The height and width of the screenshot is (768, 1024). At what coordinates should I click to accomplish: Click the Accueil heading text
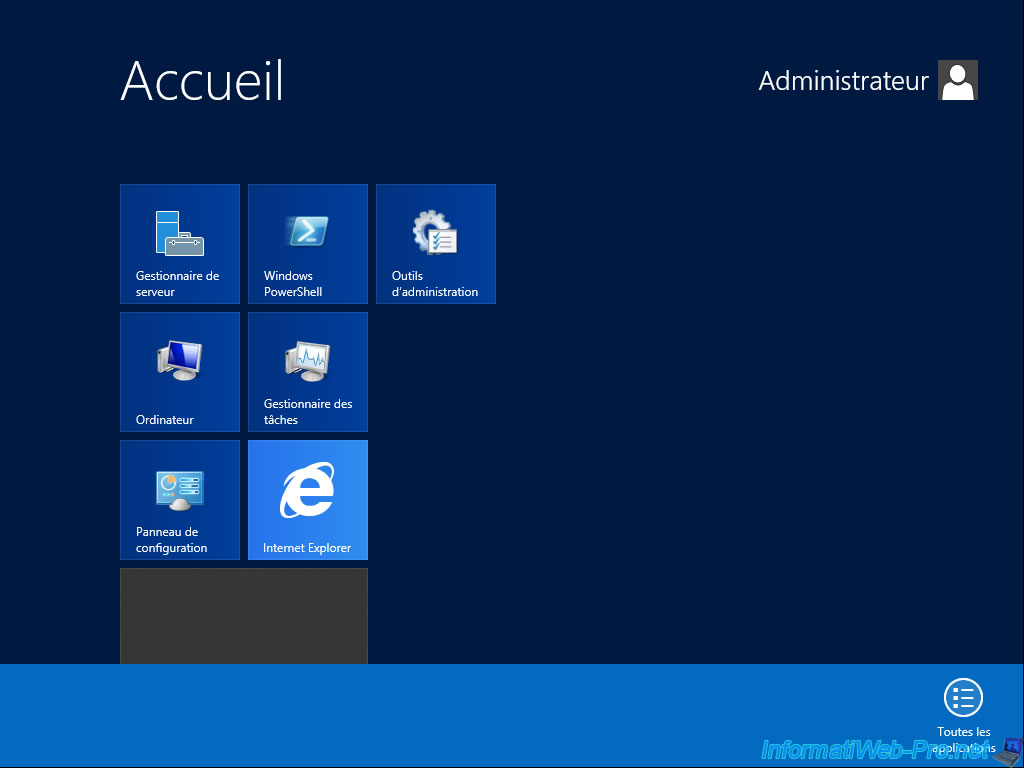(x=202, y=80)
